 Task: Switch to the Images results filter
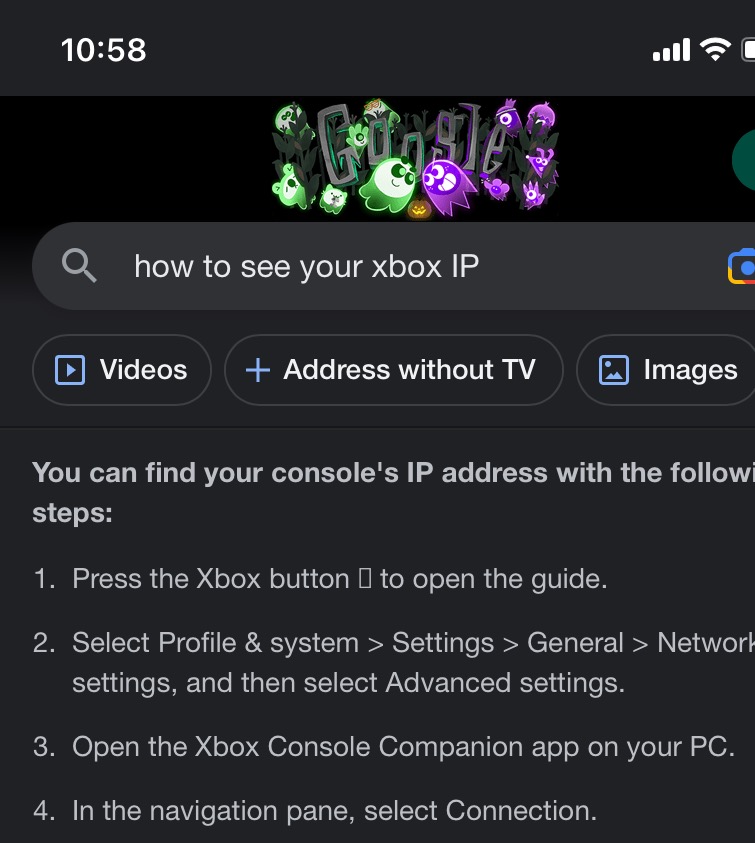click(666, 370)
